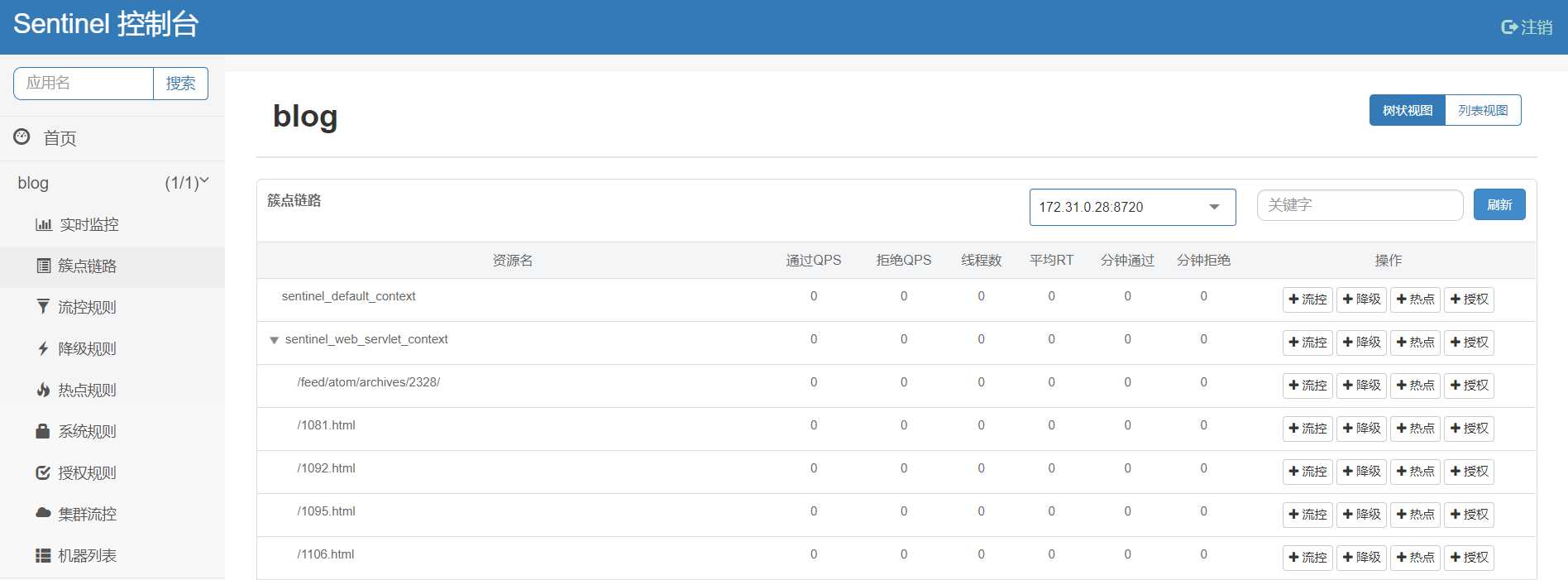This screenshot has height=580, width=1568.
Task: Click the lightning bolt icon beside 降级规则
Action: coord(43,348)
